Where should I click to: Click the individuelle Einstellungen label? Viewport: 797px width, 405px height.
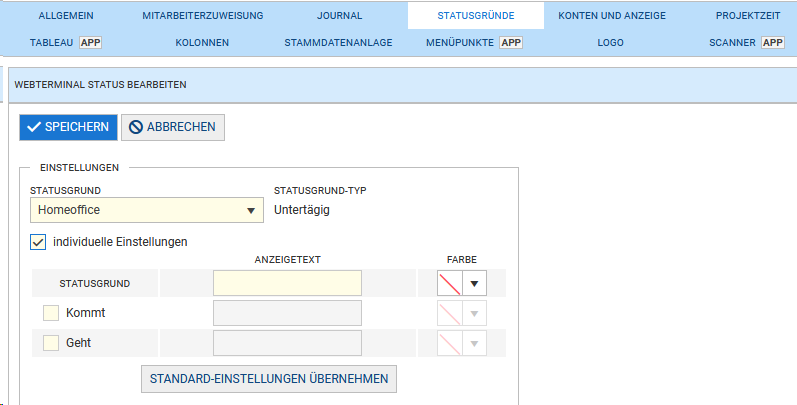pos(120,242)
